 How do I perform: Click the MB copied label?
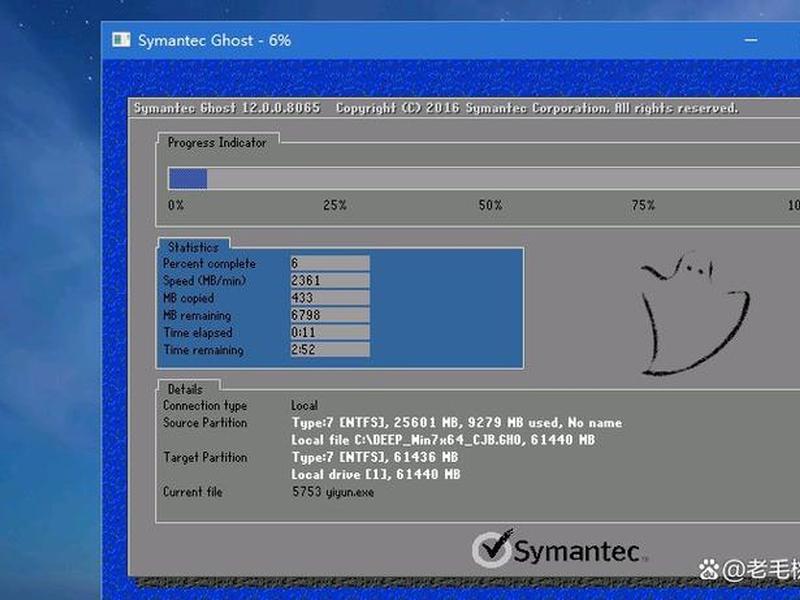pos(188,298)
